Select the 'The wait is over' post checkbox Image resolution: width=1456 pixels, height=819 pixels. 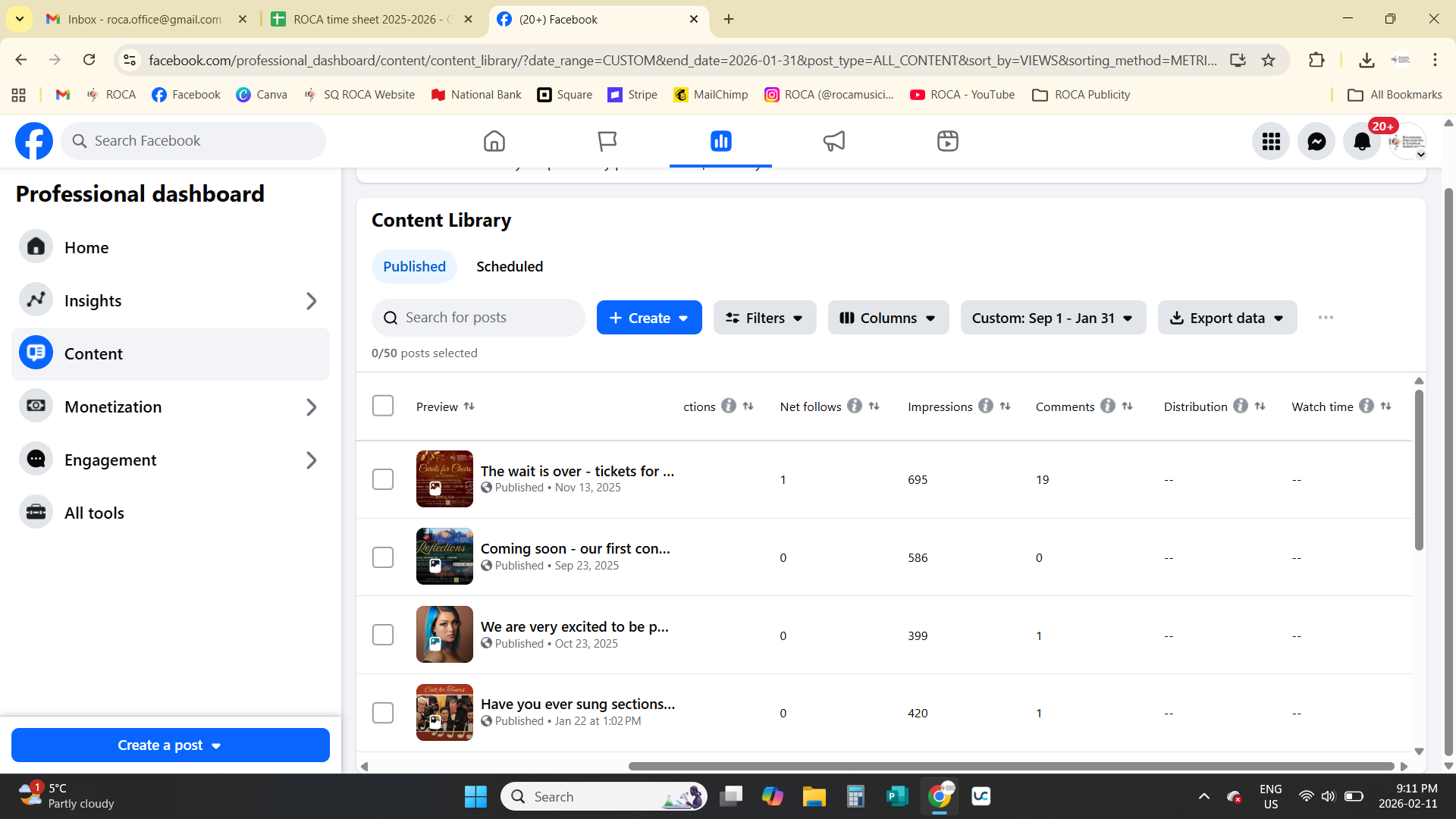(383, 479)
